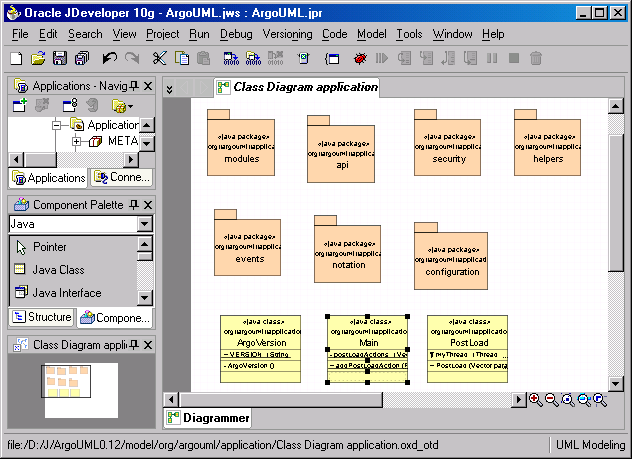Switch to the Components palette tab
632x459 pixels.
pyautogui.click(x=115, y=318)
